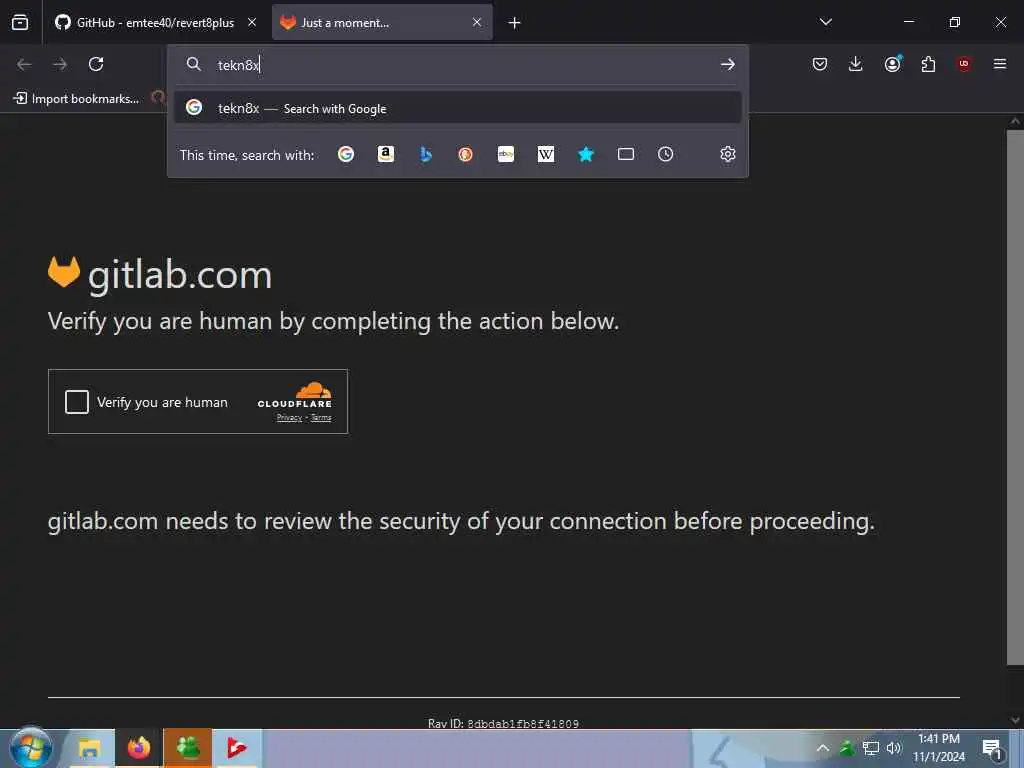Open a new tab with plus button
1024x768 pixels.
tap(515, 23)
